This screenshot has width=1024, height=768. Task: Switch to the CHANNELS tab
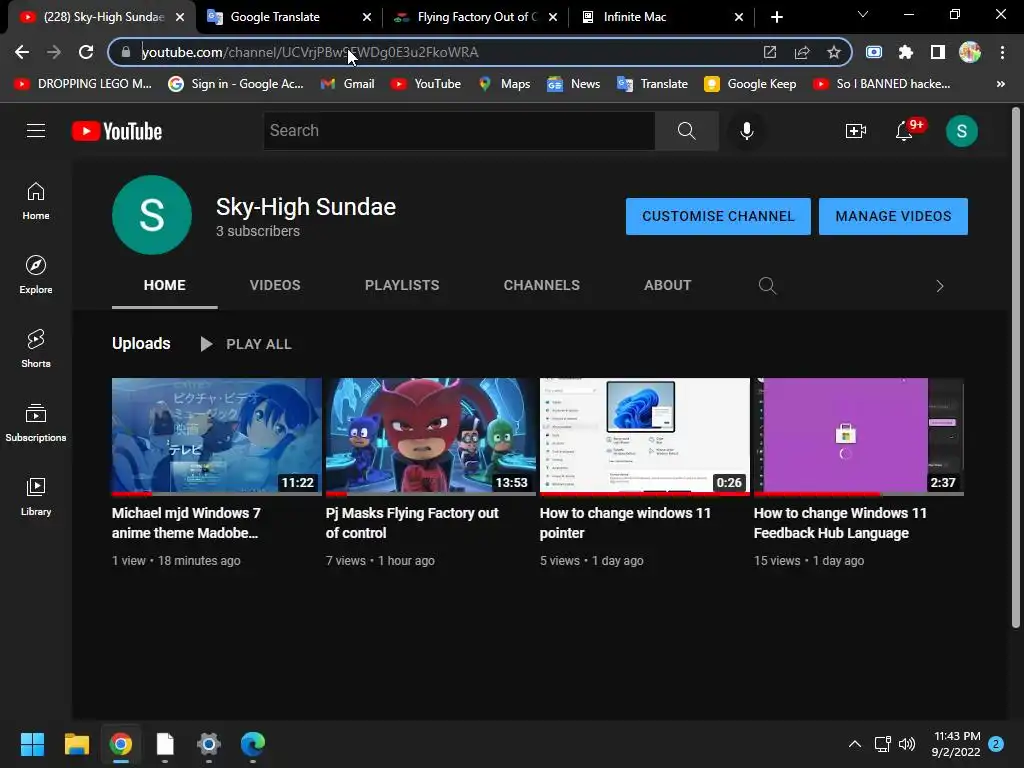pos(541,285)
